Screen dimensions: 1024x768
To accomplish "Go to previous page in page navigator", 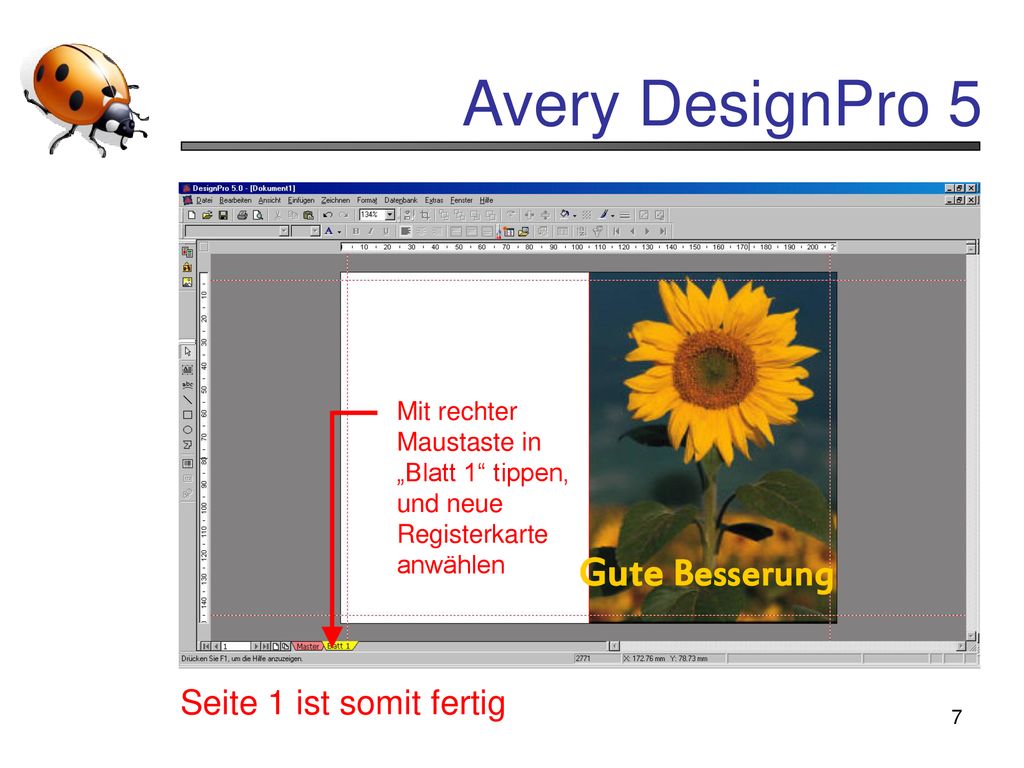I will click(216, 647).
